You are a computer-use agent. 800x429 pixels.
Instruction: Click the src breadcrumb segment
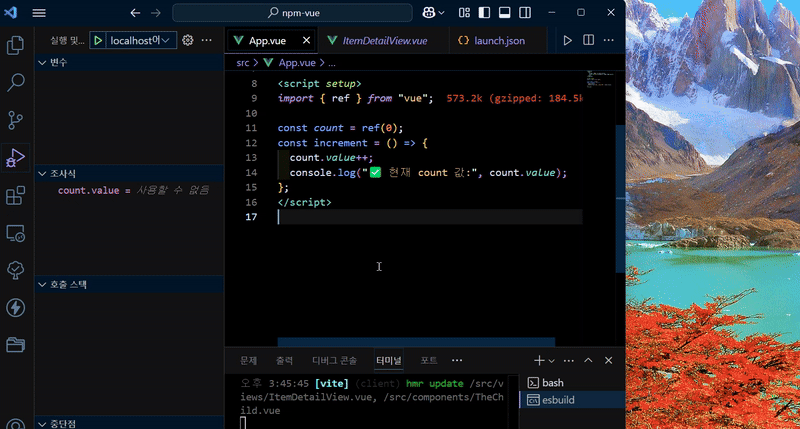(243, 63)
